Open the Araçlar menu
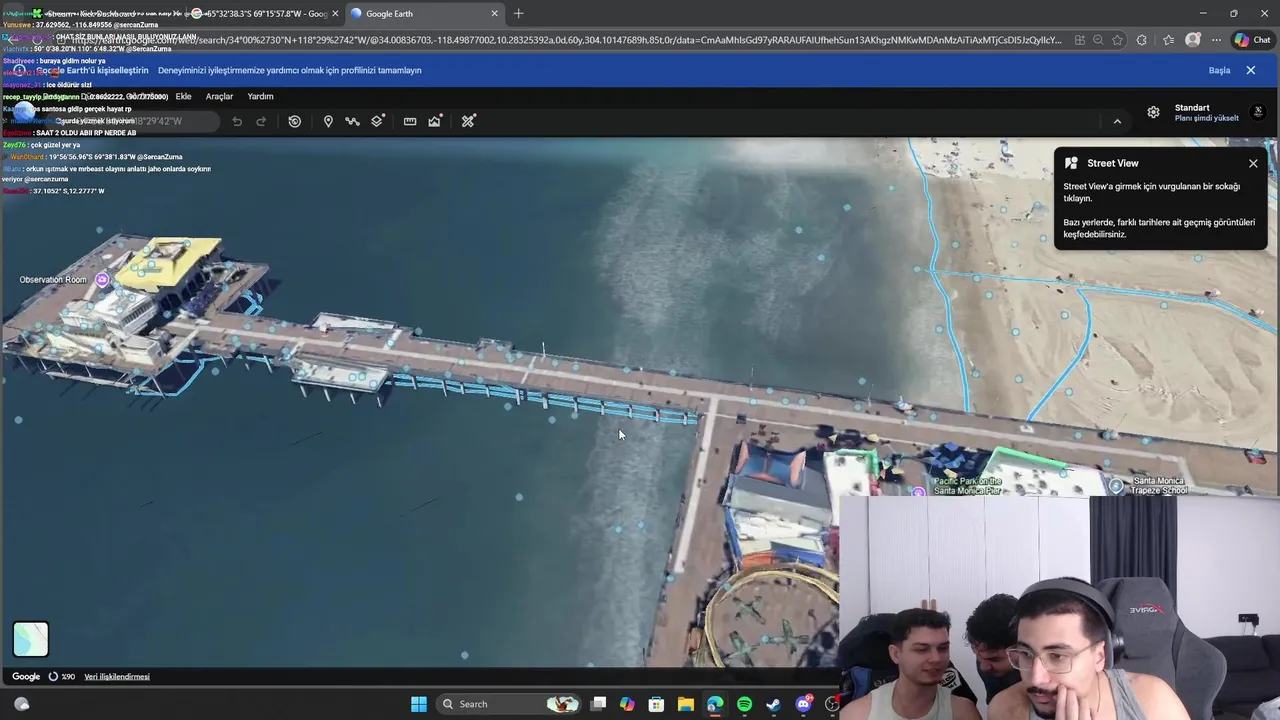This screenshot has height=720, width=1280. 219,96
